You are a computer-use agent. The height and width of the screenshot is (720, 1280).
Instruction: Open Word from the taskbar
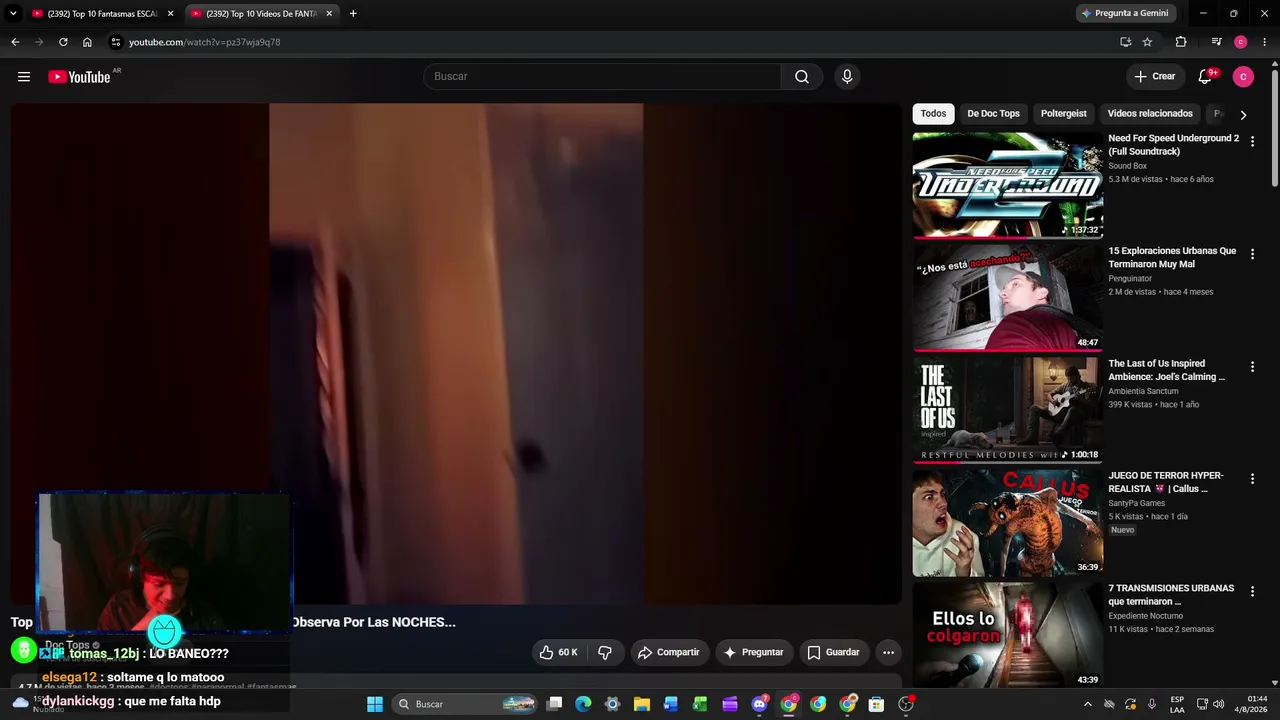(671, 704)
